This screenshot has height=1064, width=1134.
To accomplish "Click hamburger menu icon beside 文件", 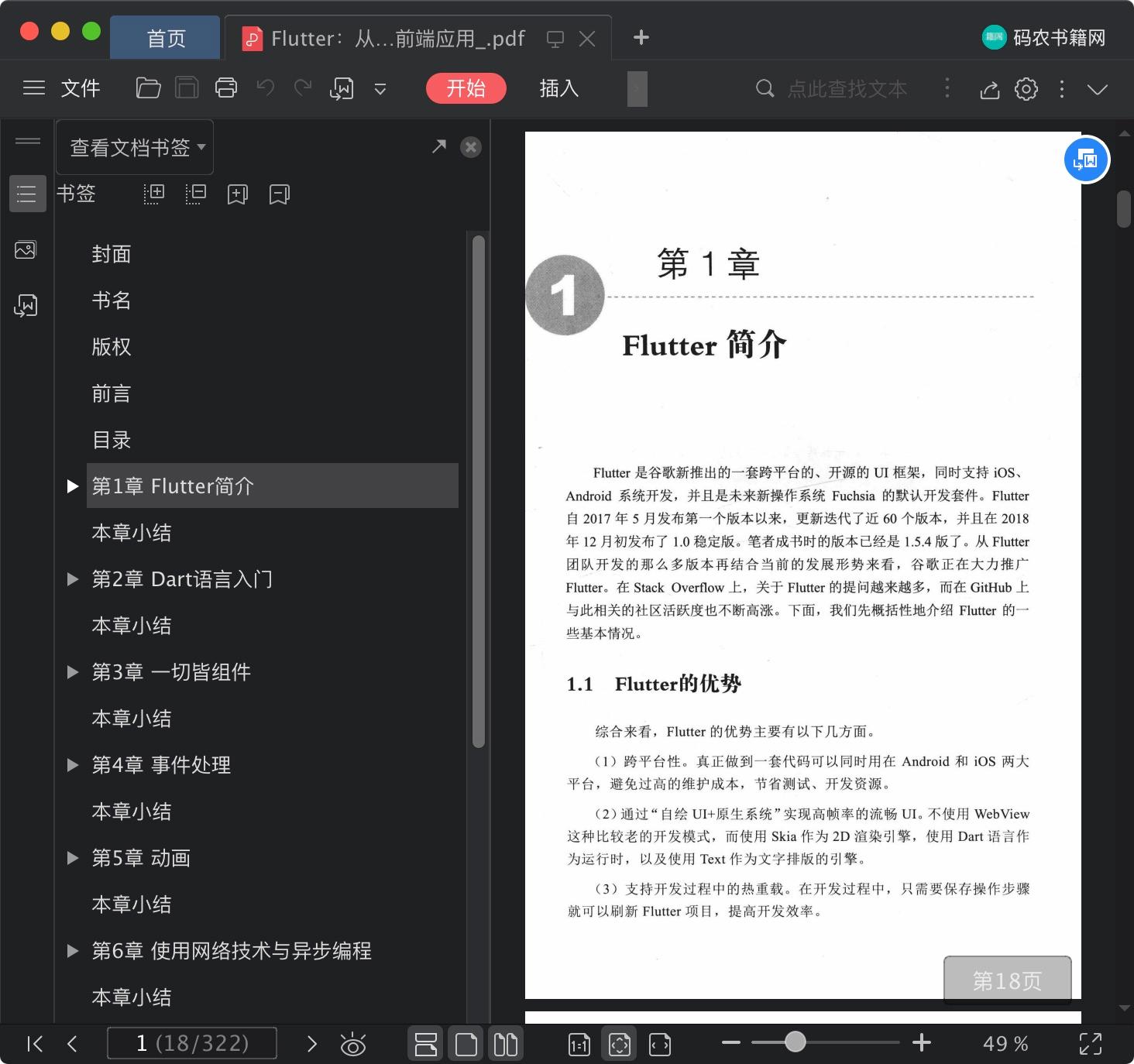I will click(x=34, y=88).
